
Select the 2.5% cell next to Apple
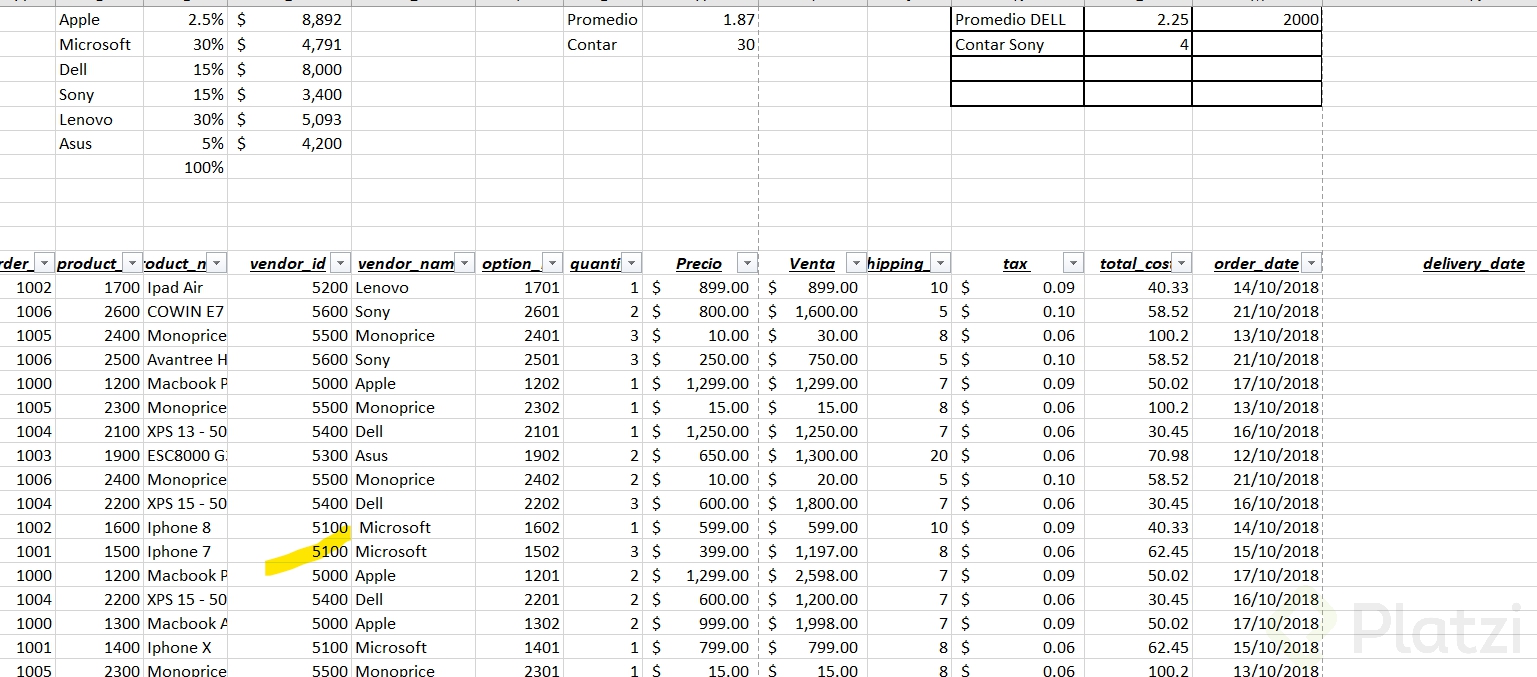tap(185, 19)
